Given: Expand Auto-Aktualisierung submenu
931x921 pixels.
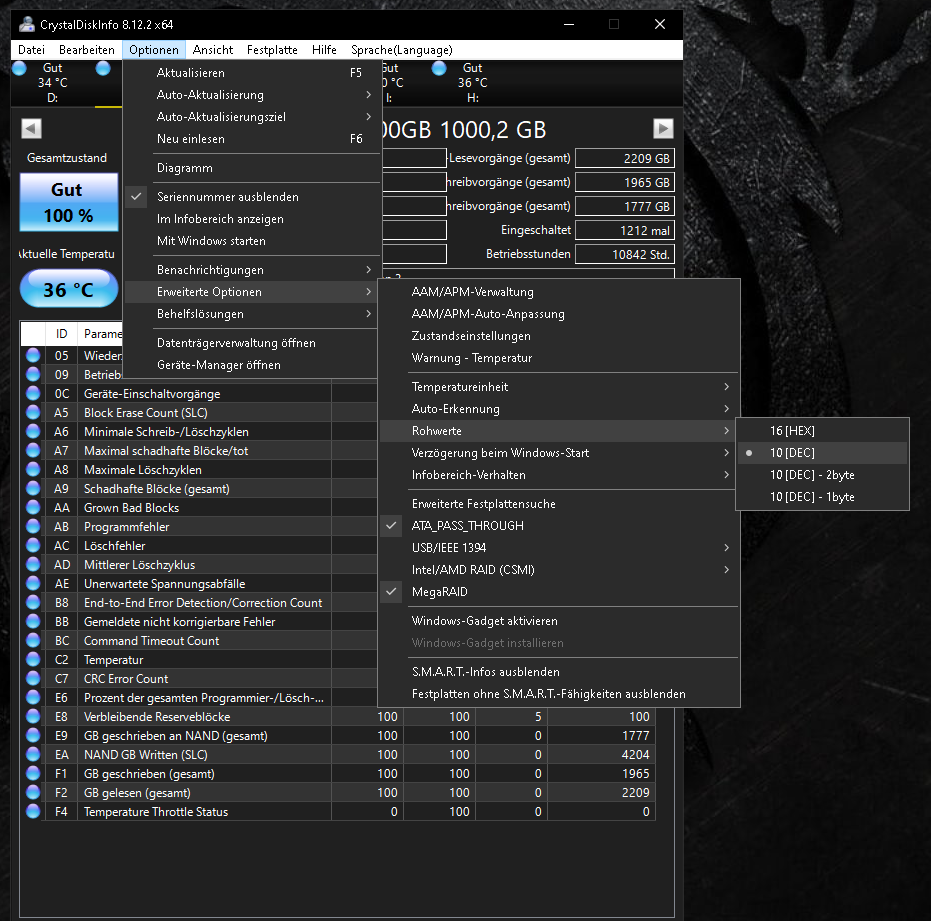Looking at the screenshot, I should tap(252, 94).
